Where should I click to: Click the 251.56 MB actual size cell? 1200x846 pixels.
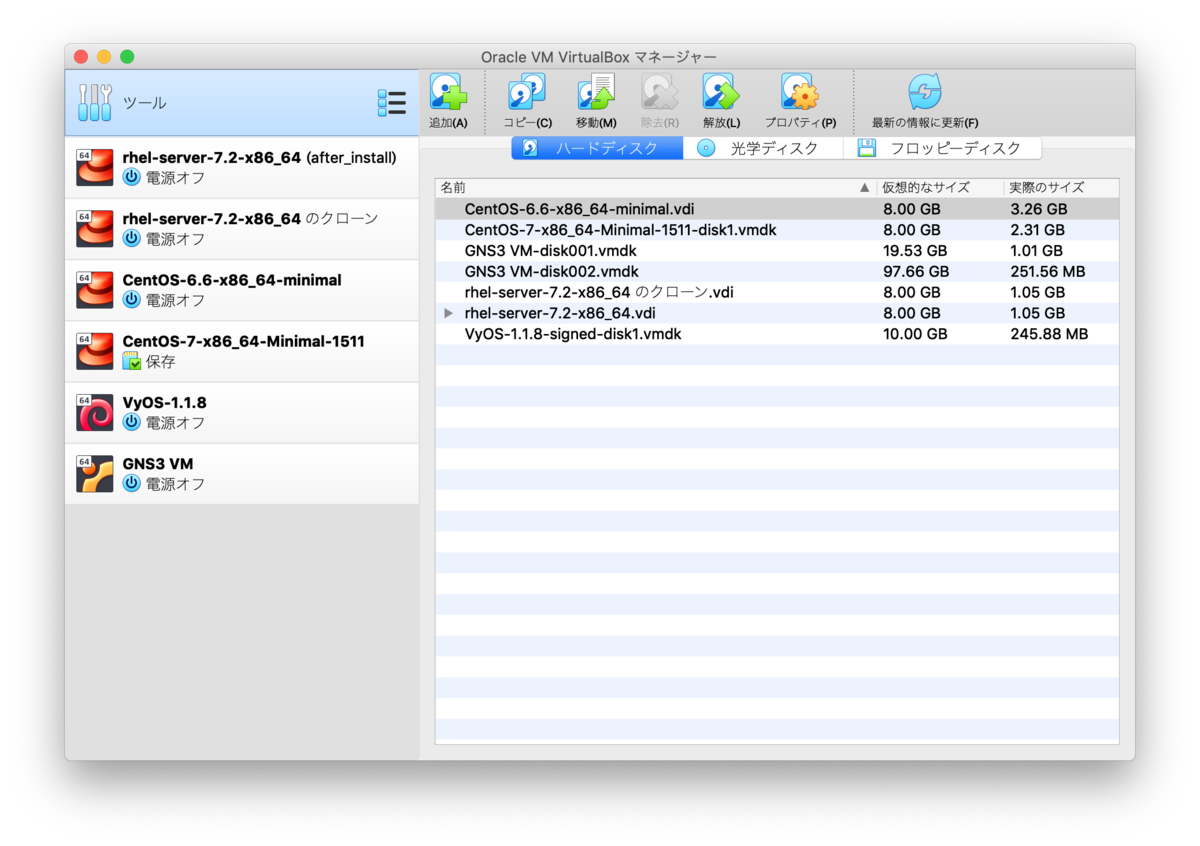[1048, 271]
